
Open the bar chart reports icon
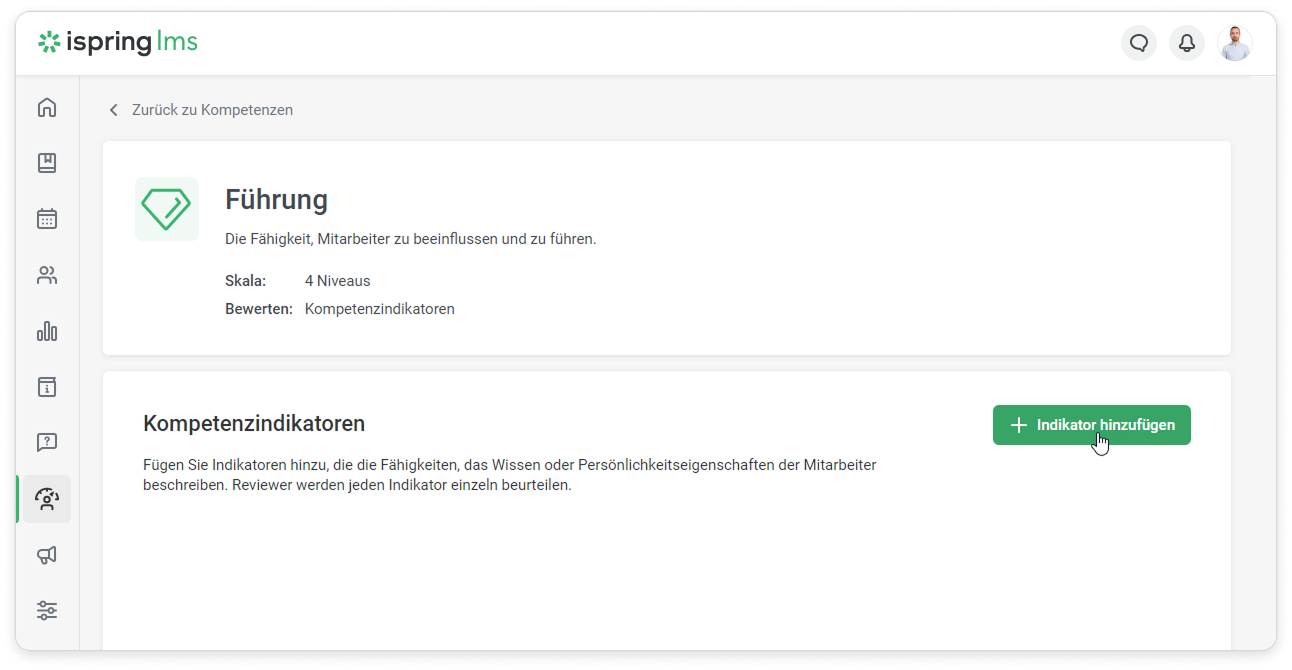[x=47, y=331]
